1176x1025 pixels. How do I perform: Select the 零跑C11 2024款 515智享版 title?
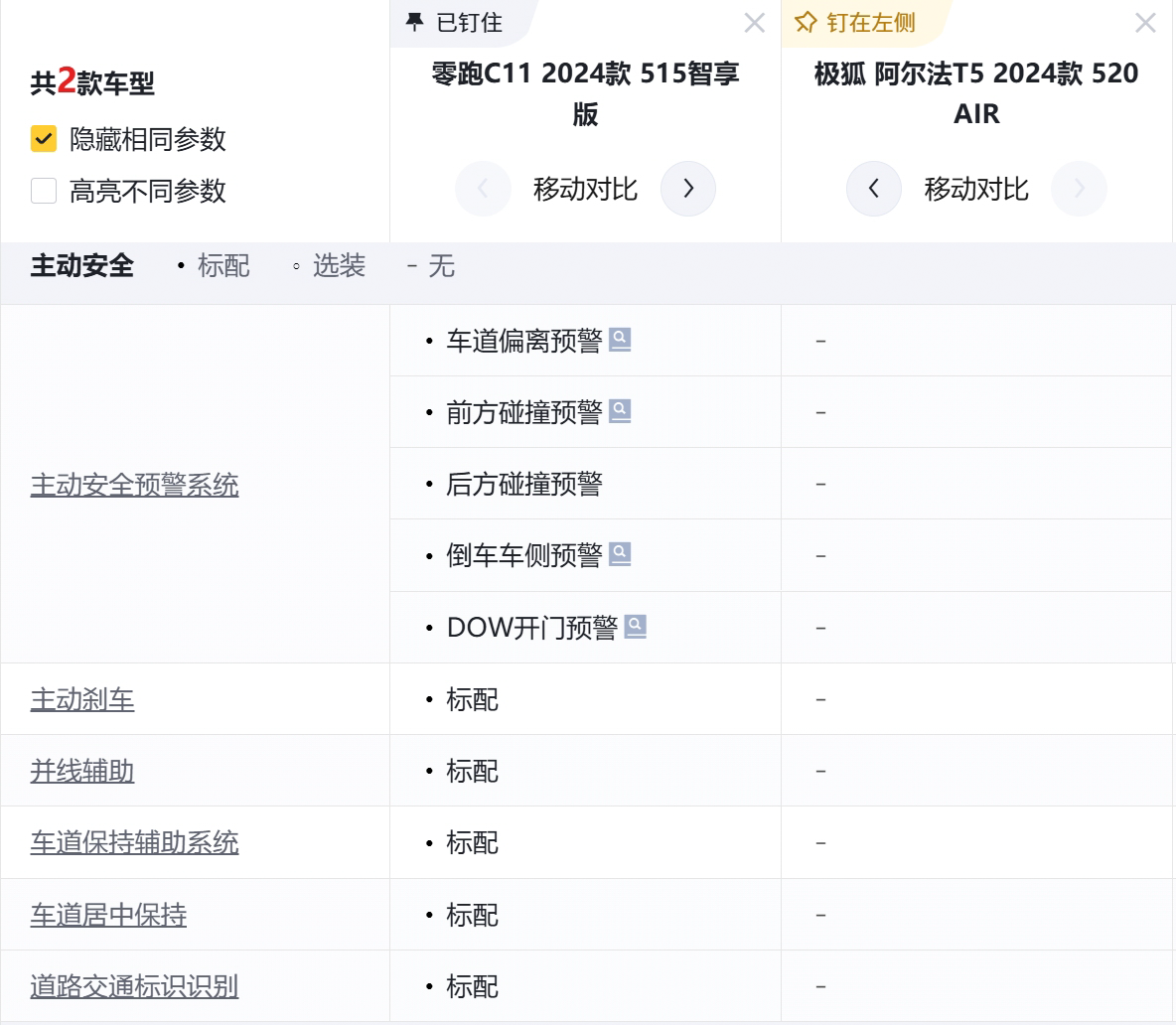[x=585, y=93]
